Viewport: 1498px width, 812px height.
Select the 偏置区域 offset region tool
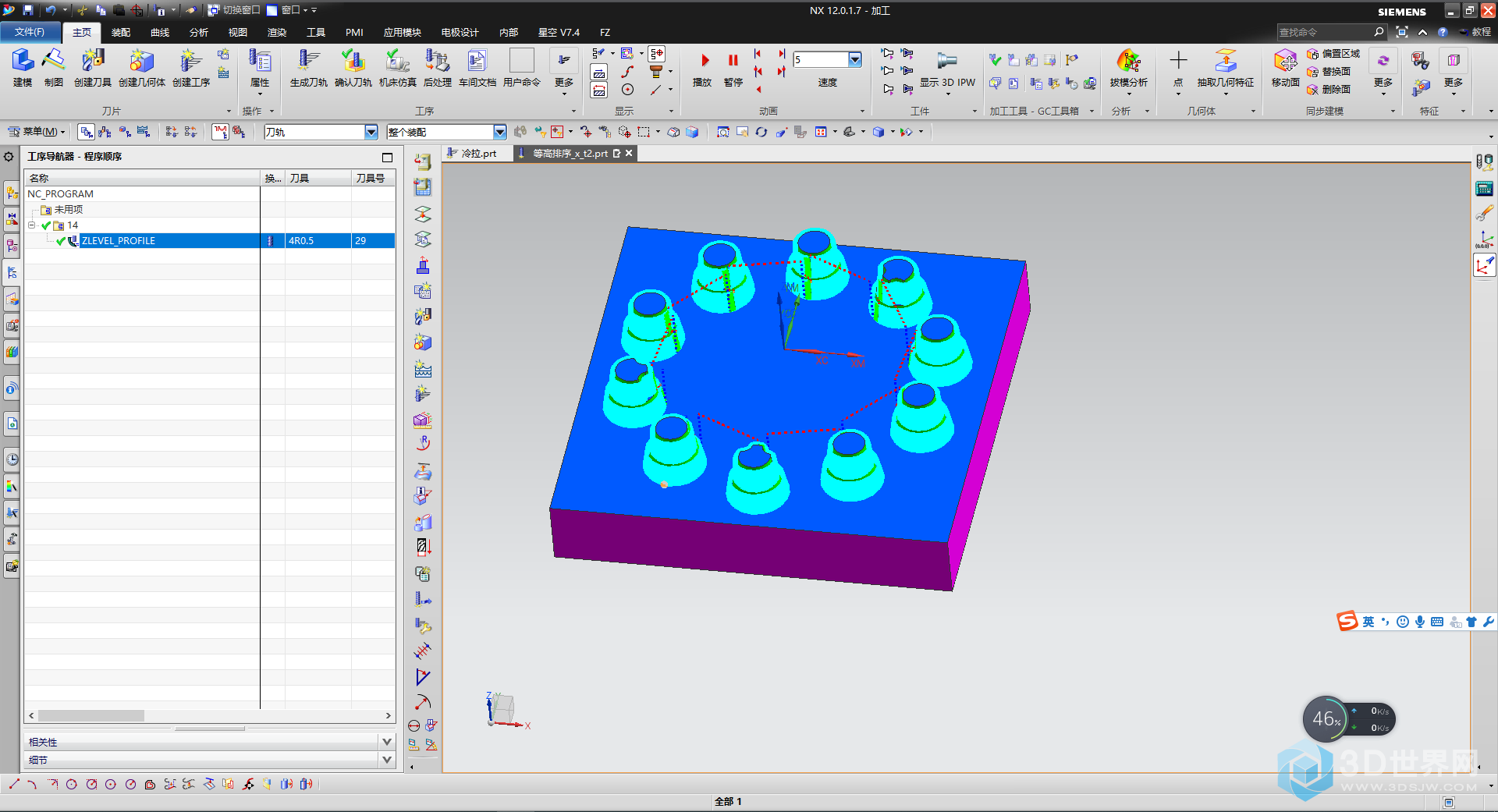click(1333, 54)
